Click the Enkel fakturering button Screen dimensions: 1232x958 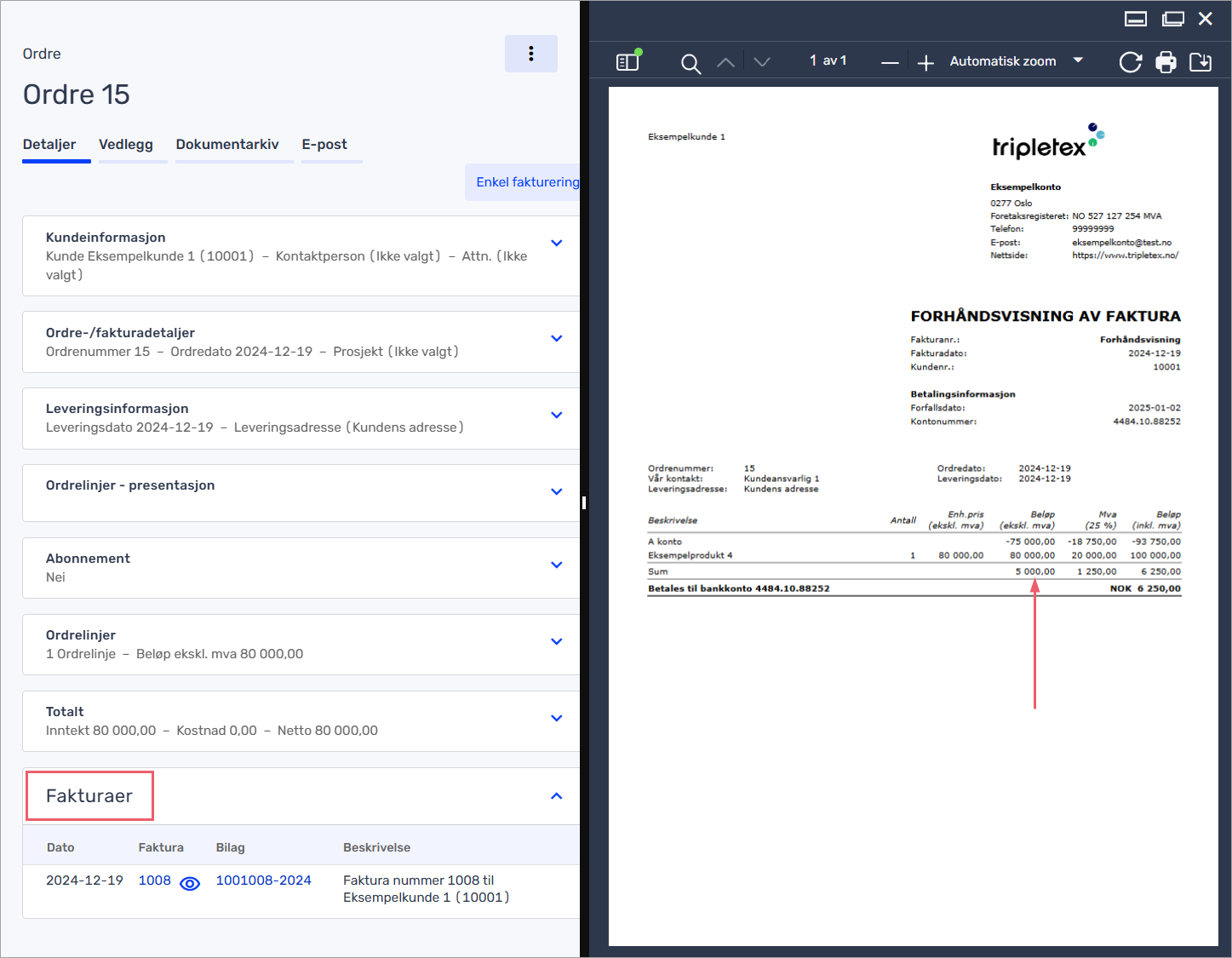[524, 182]
